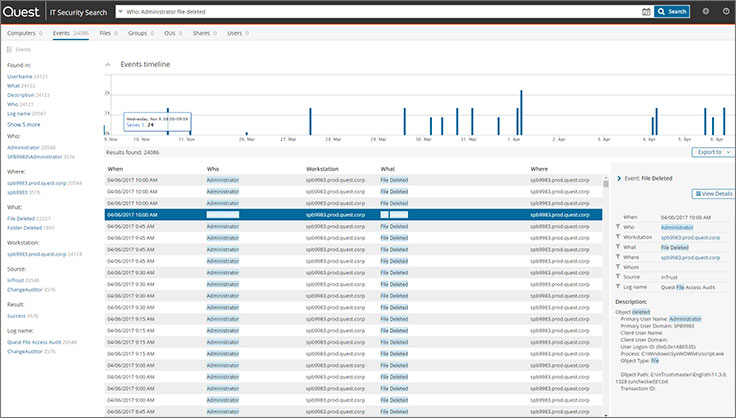Click the Show 5 more link
736x418 pixels.
23,125
